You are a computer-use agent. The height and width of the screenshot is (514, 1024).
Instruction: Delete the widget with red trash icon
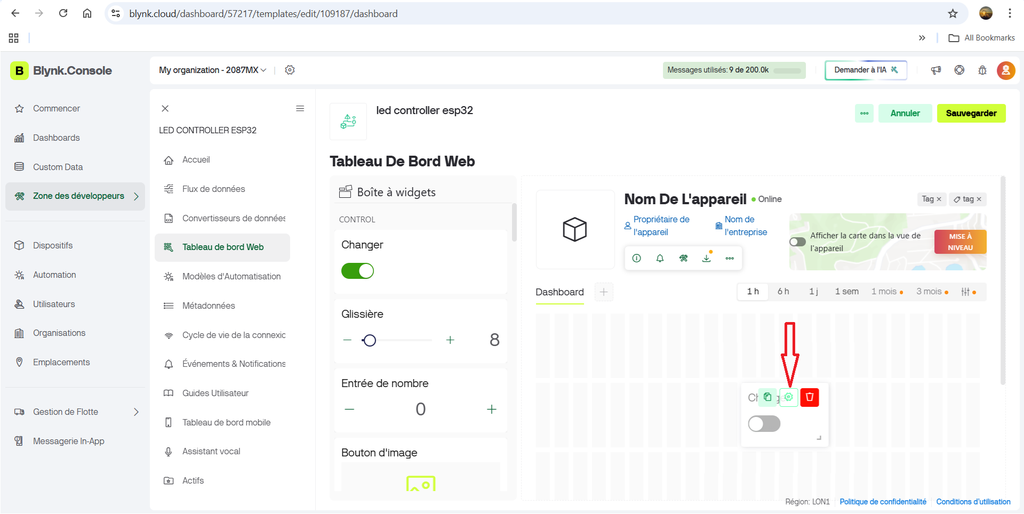tap(810, 397)
